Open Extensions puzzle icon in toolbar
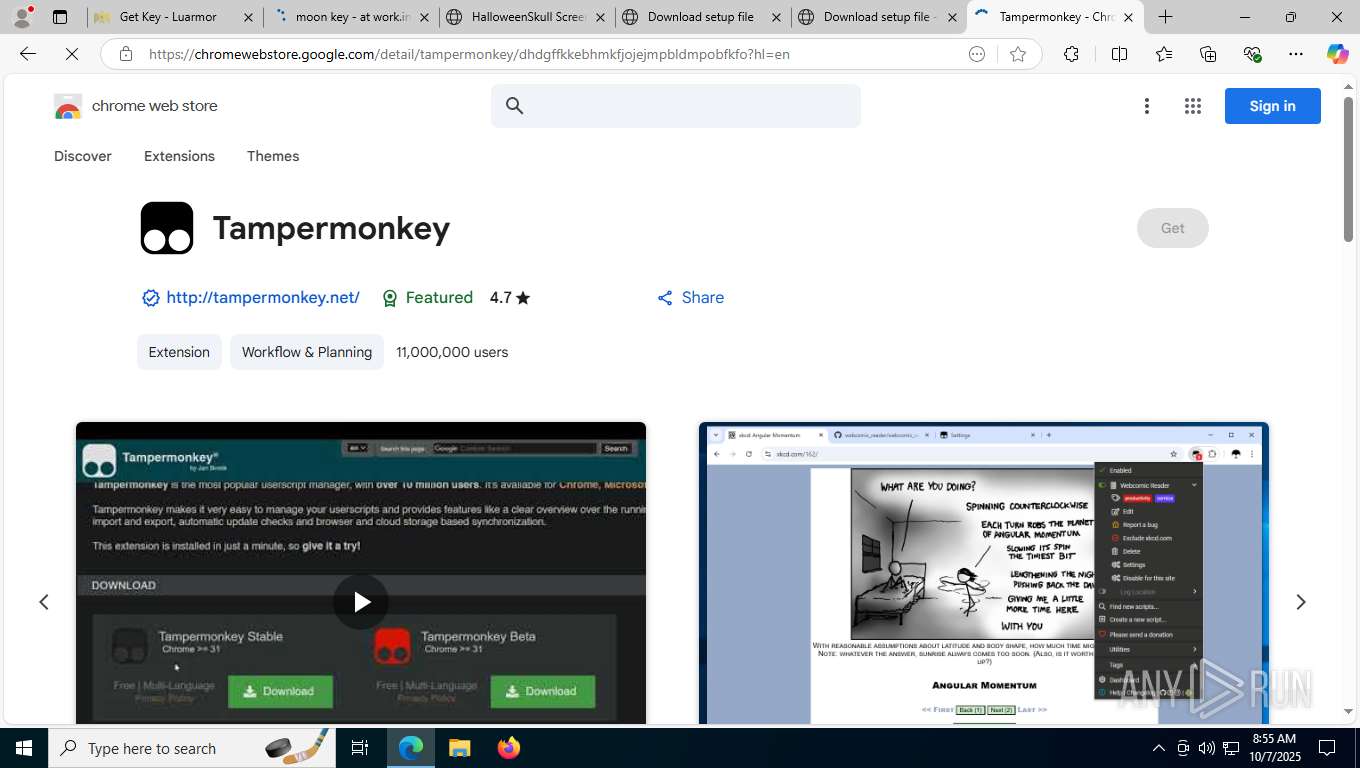This screenshot has height=768, width=1360. tap(1071, 54)
